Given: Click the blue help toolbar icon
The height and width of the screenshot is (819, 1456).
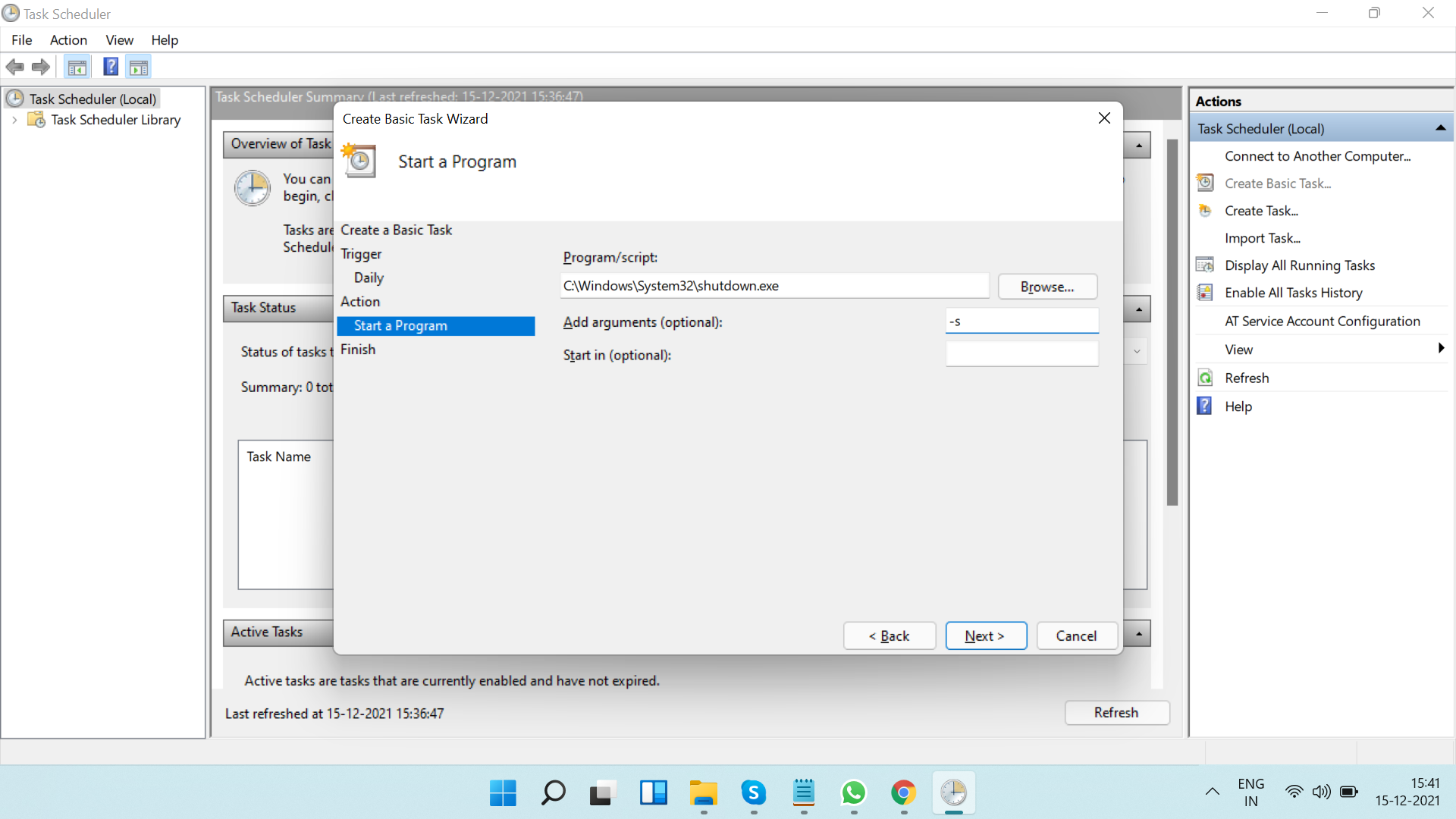Looking at the screenshot, I should (x=111, y=67).
